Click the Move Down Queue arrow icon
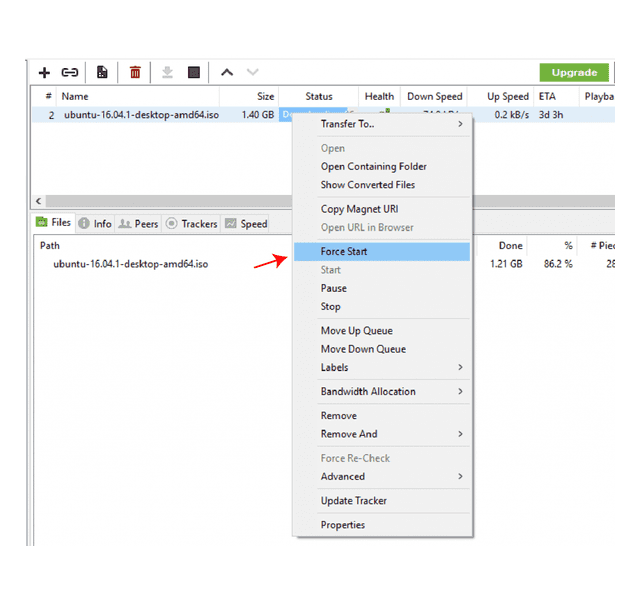The image size is (640, 600). tap(253, 72)
